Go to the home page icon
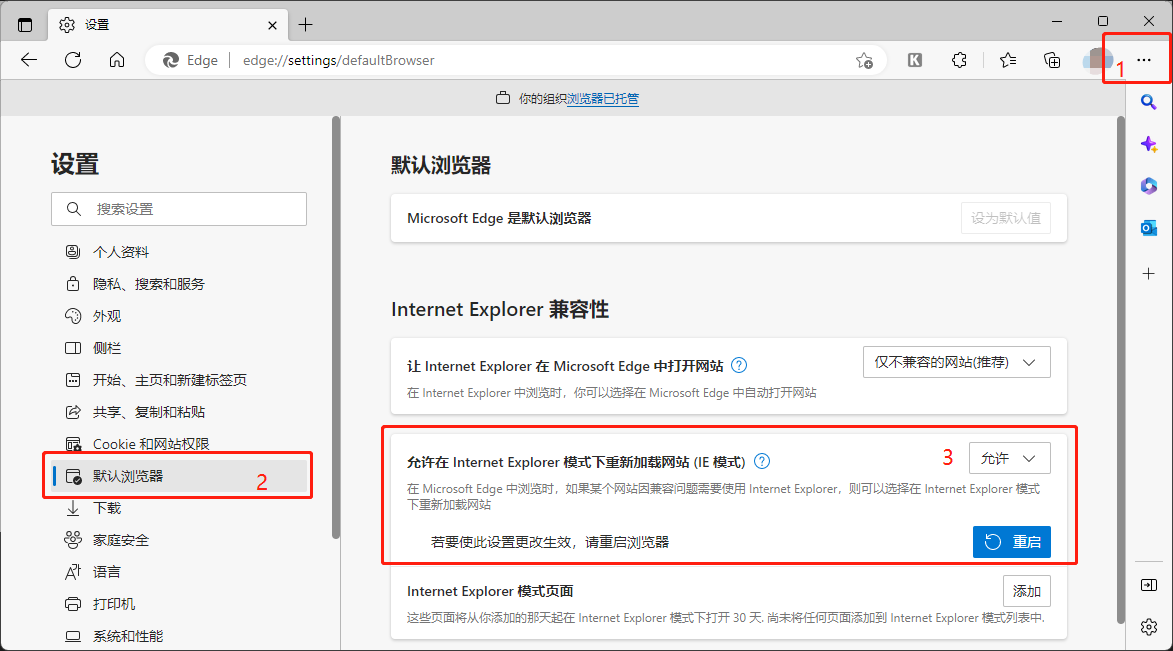 (117, 60)
